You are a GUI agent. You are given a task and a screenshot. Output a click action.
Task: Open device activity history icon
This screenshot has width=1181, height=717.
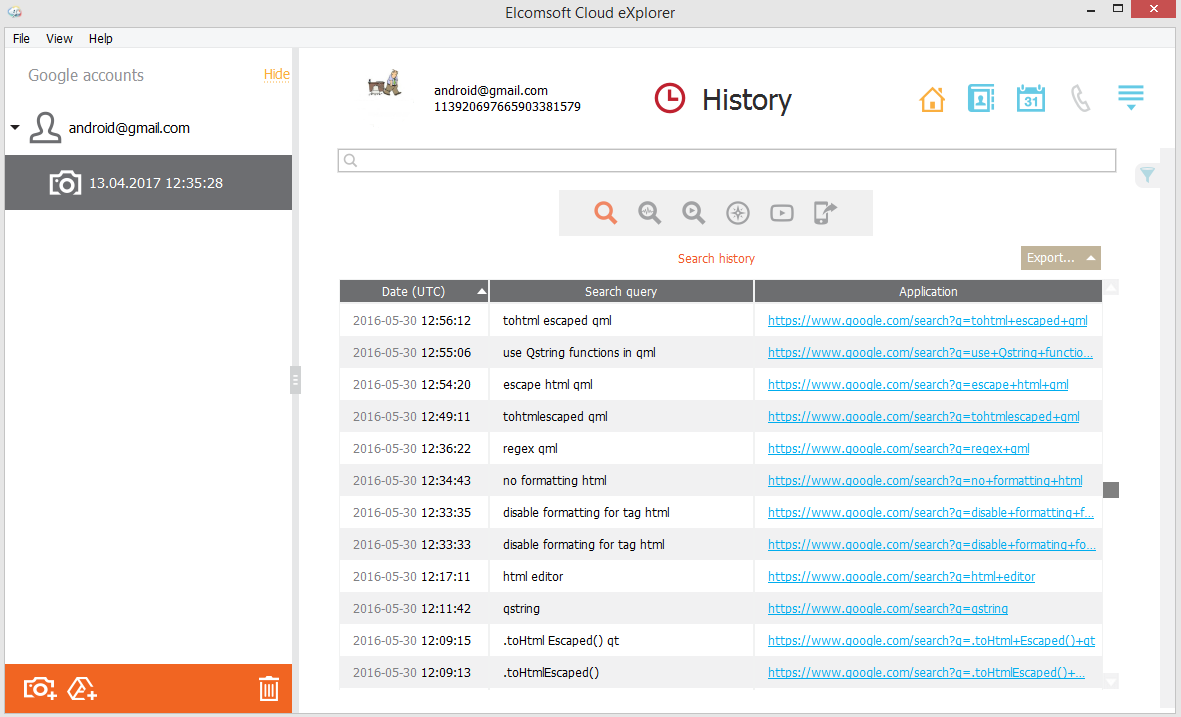[825, 213]
